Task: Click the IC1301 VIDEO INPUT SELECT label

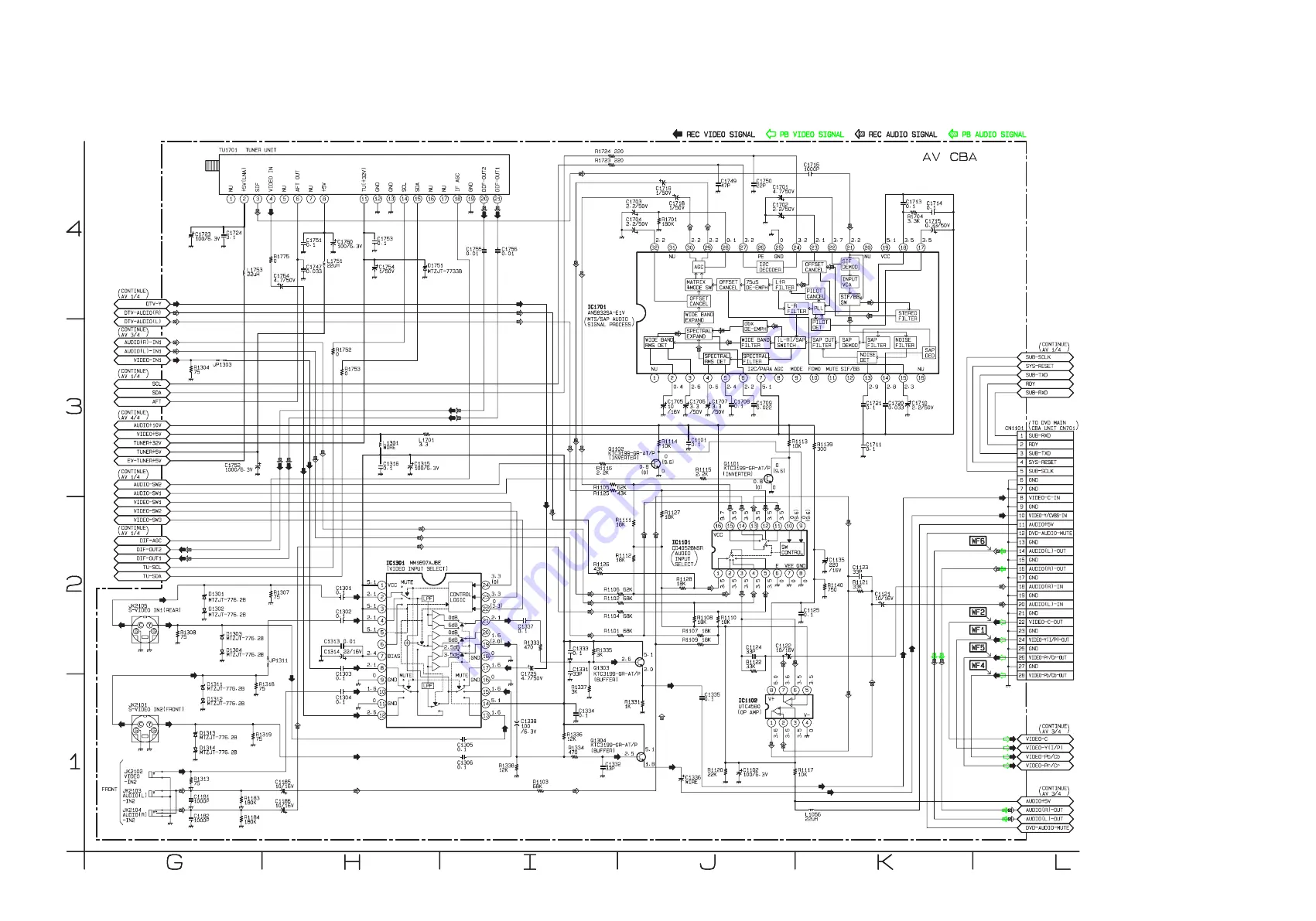Action: click(416, 566)
